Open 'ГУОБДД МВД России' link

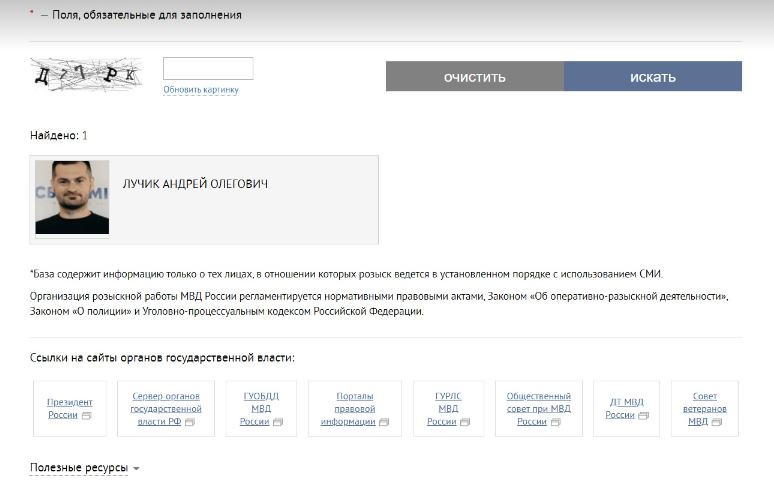coord(261,409)
